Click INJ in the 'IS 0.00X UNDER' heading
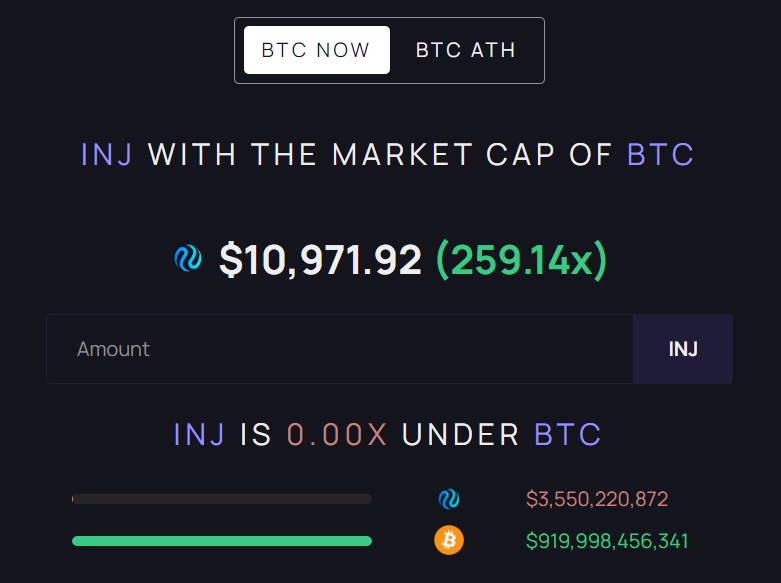Viewport: 781px width, 583px height. click(199, 434)
